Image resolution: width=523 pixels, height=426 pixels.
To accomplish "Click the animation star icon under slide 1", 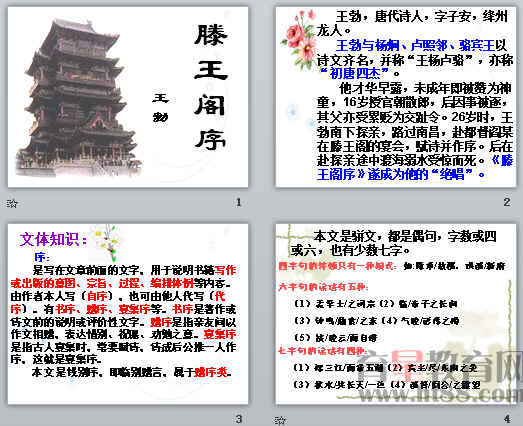I will tap(12, 203).
